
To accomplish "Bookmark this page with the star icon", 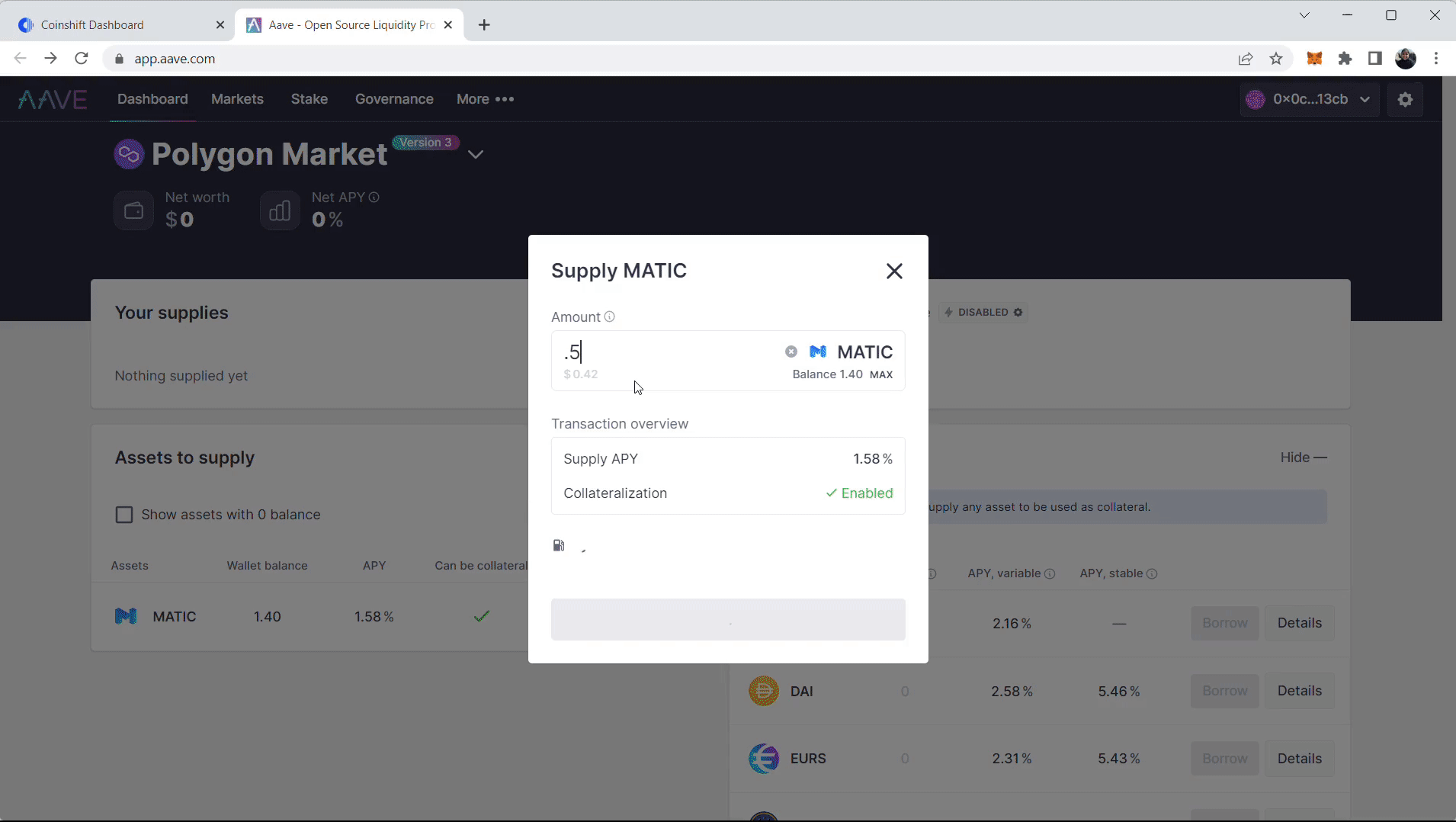I will [1276, 59].
